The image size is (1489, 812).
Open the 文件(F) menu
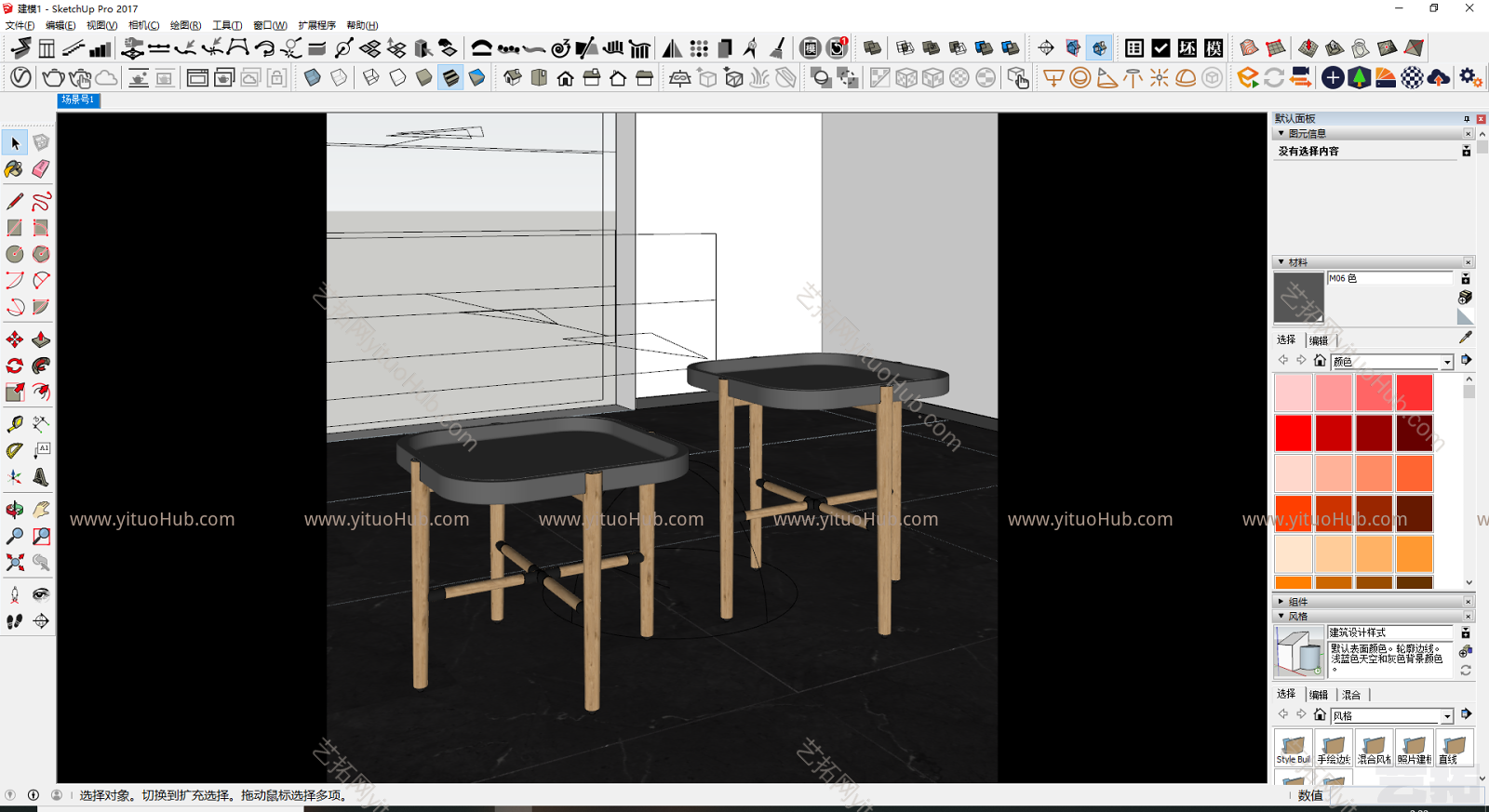point(20,25)
